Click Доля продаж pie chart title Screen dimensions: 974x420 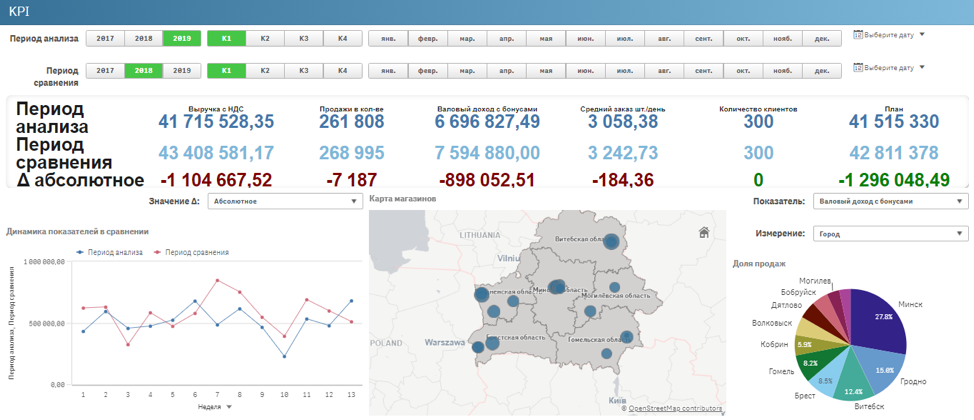point(759,263)
